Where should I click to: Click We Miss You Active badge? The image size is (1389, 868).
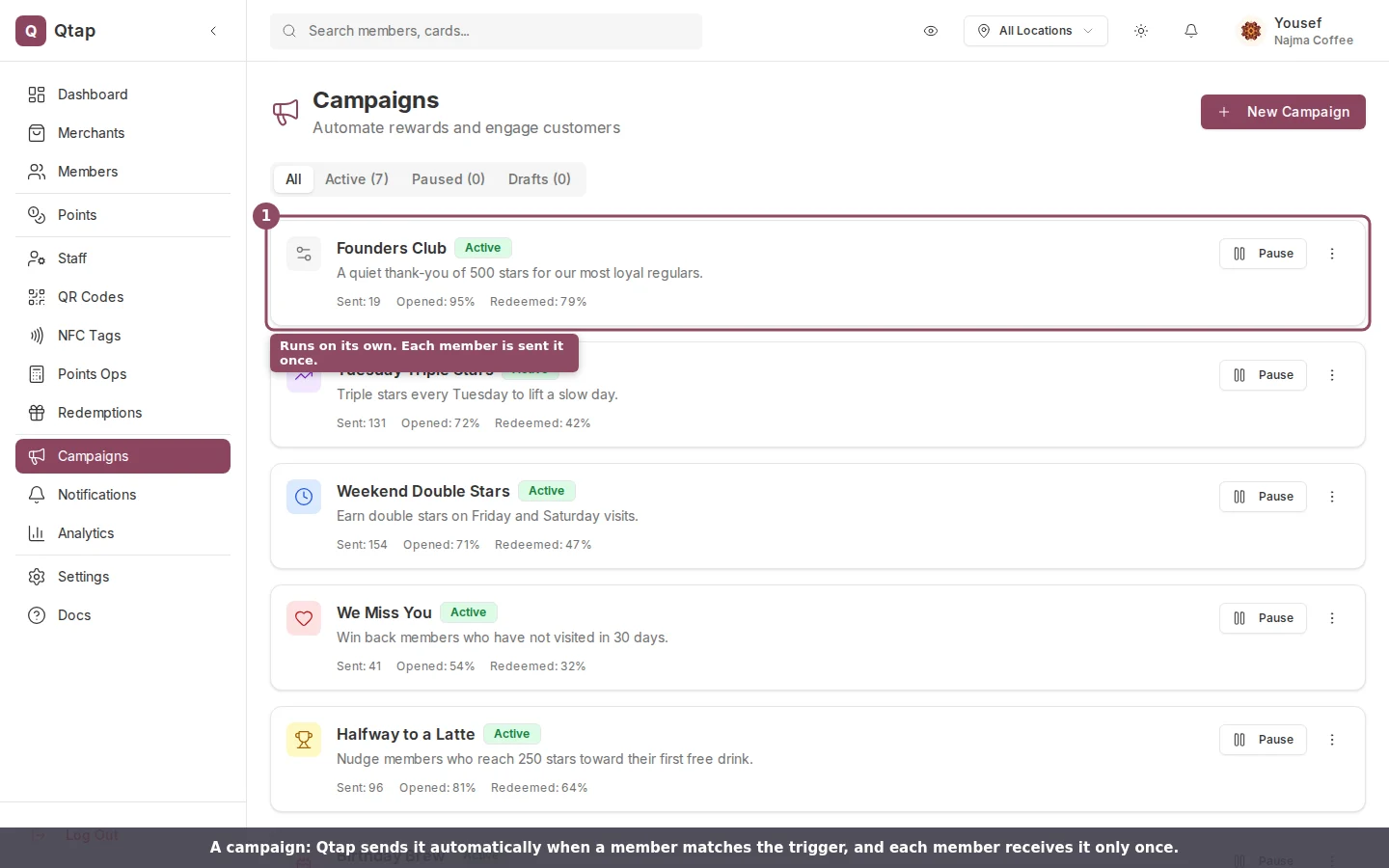[x=468, y=612]
